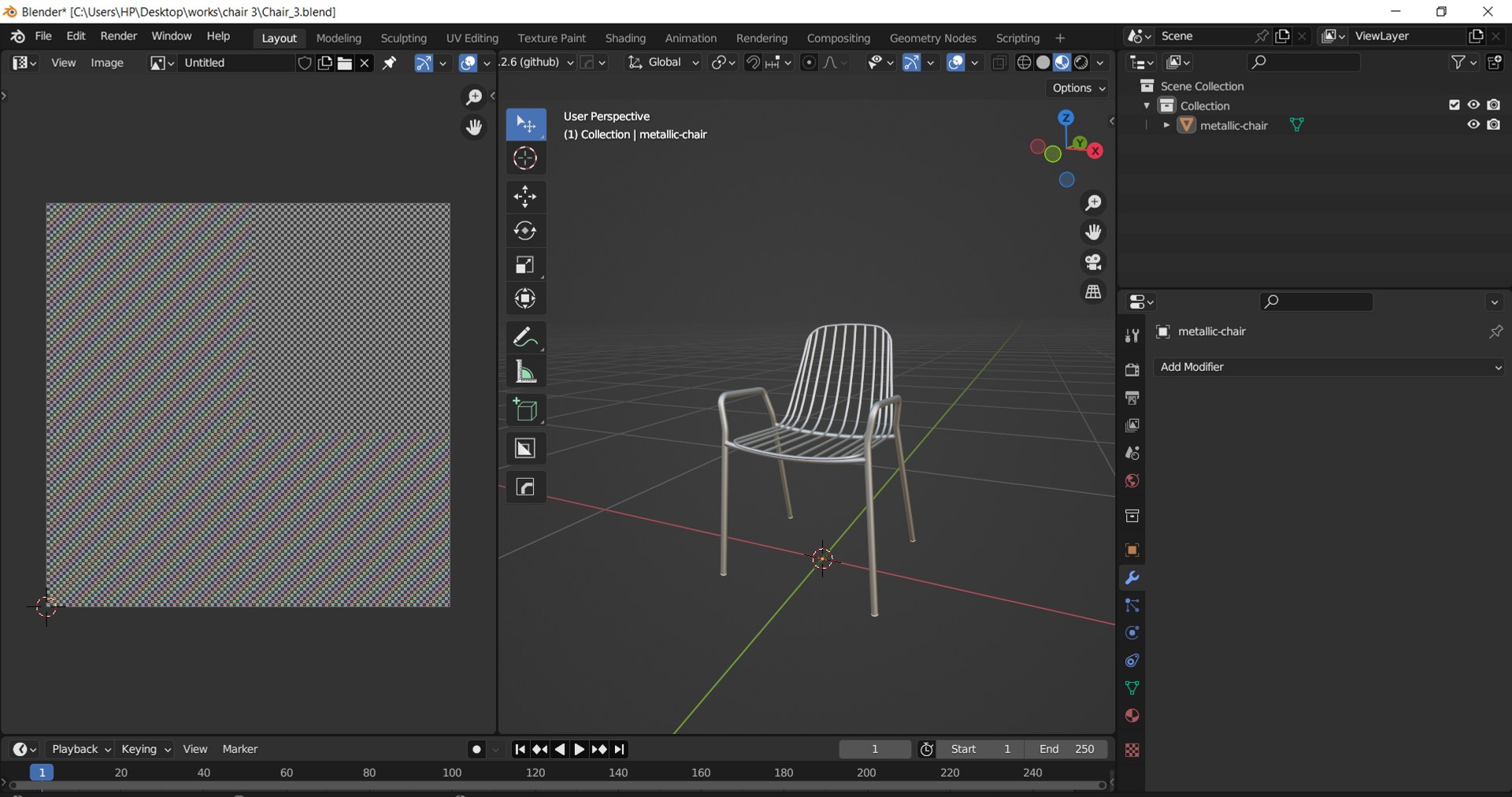Click the current frame number field
The image size is (1512, 797).
pos(875,749)
